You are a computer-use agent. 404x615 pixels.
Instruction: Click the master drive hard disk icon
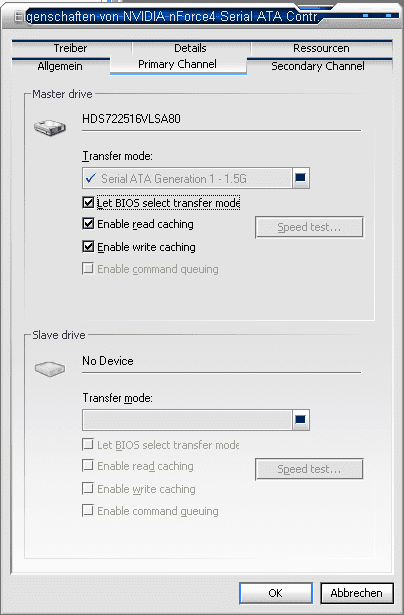click(50, 127)
